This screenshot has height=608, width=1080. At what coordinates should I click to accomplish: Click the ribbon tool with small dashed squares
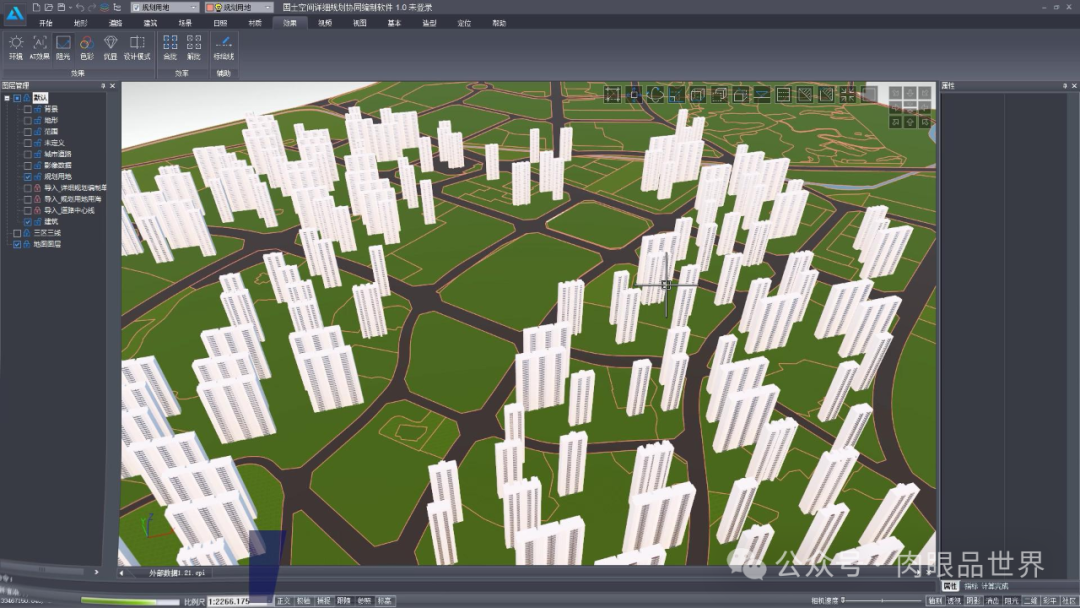(194, 48)
